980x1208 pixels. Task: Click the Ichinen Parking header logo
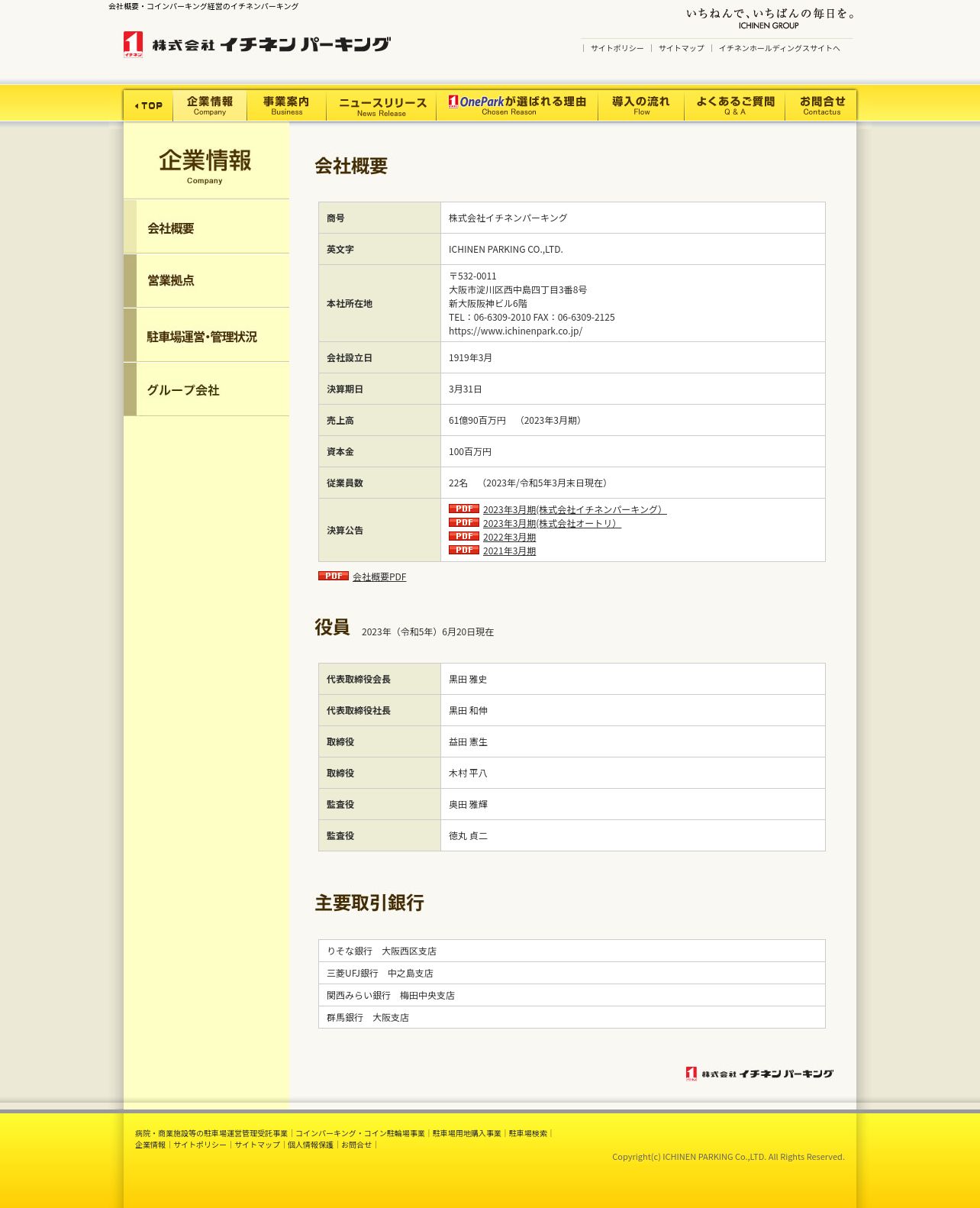point(256,44)
